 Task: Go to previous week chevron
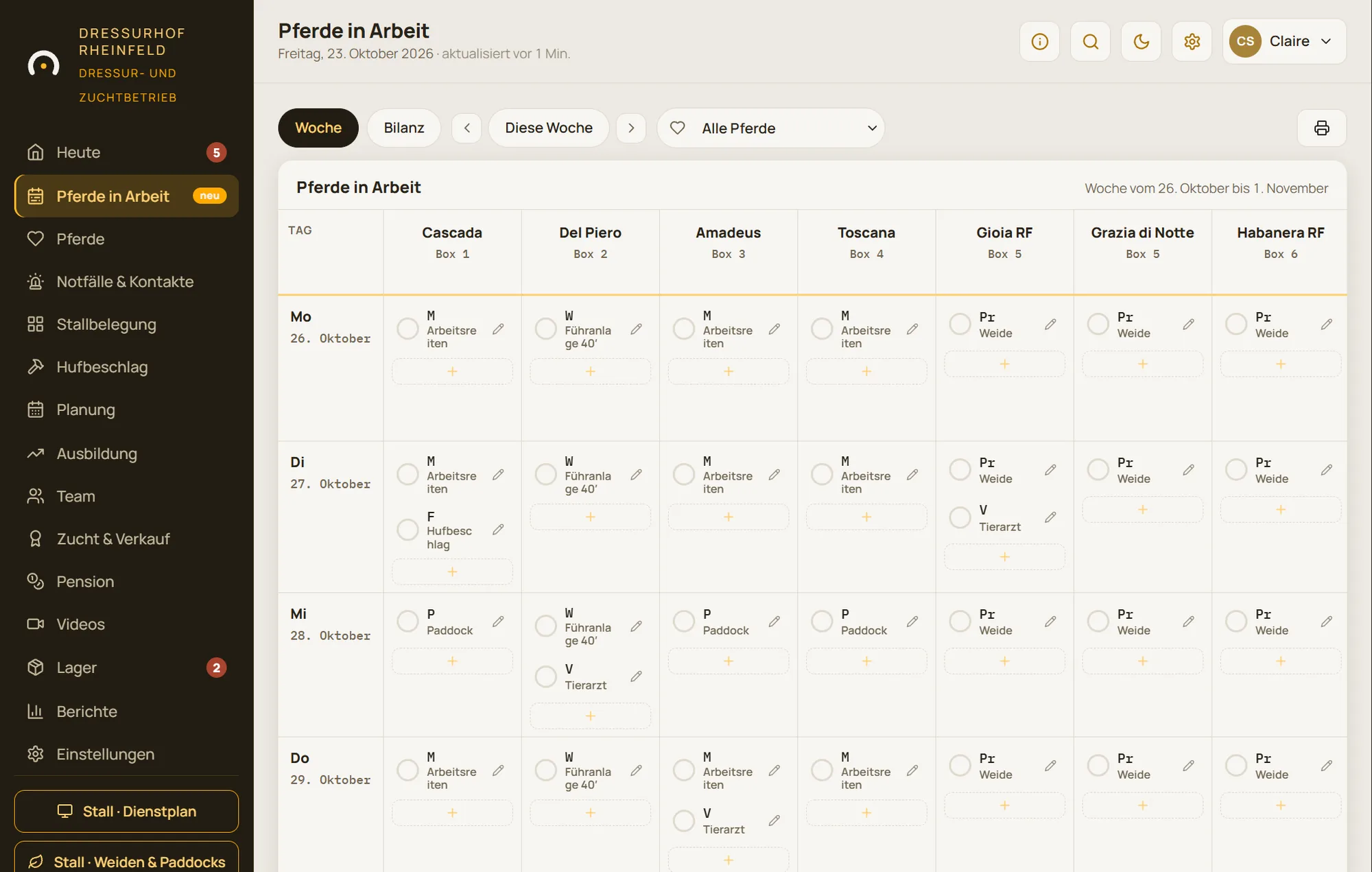(466, 128)
